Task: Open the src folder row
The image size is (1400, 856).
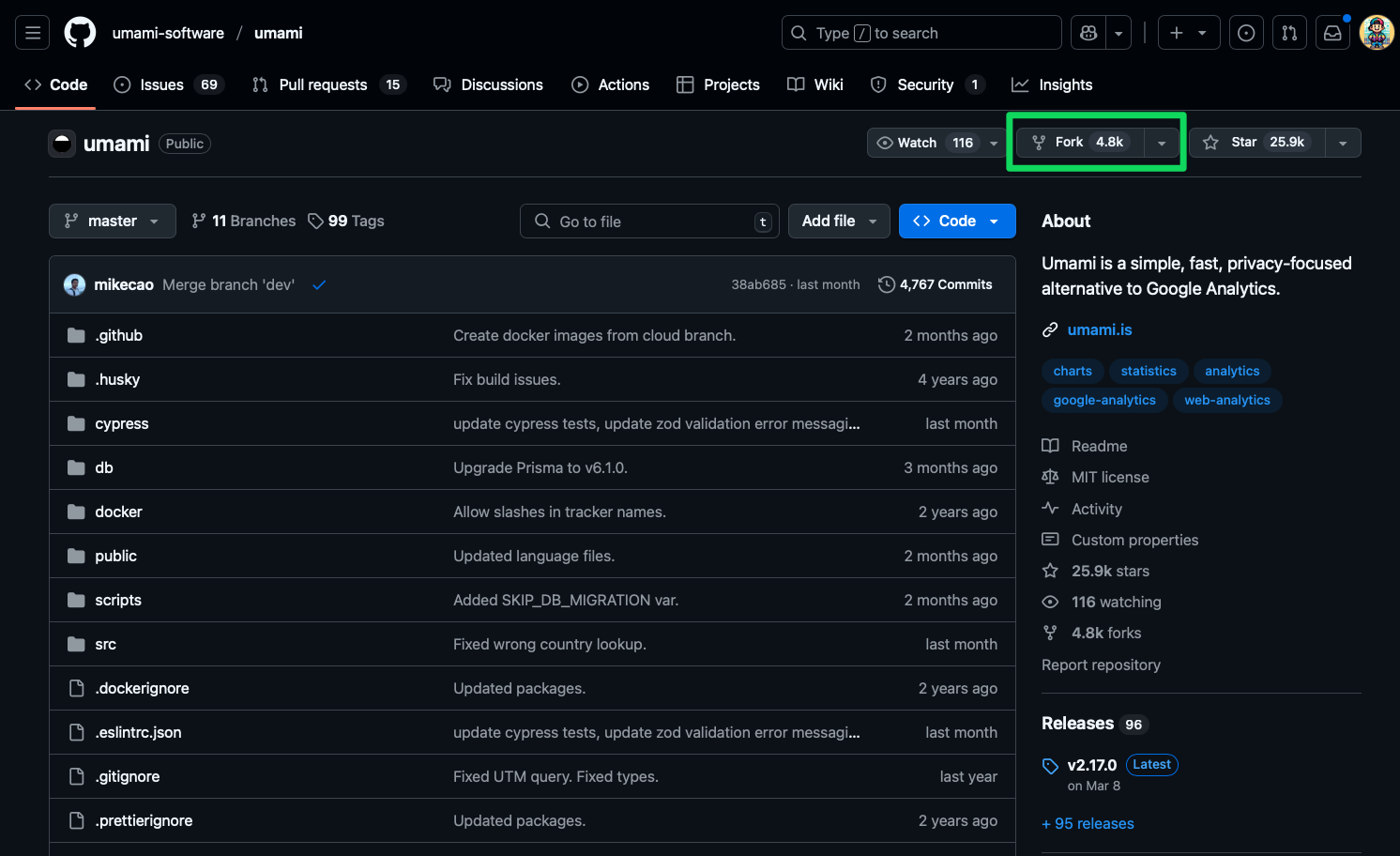Action: pos(532,644)
